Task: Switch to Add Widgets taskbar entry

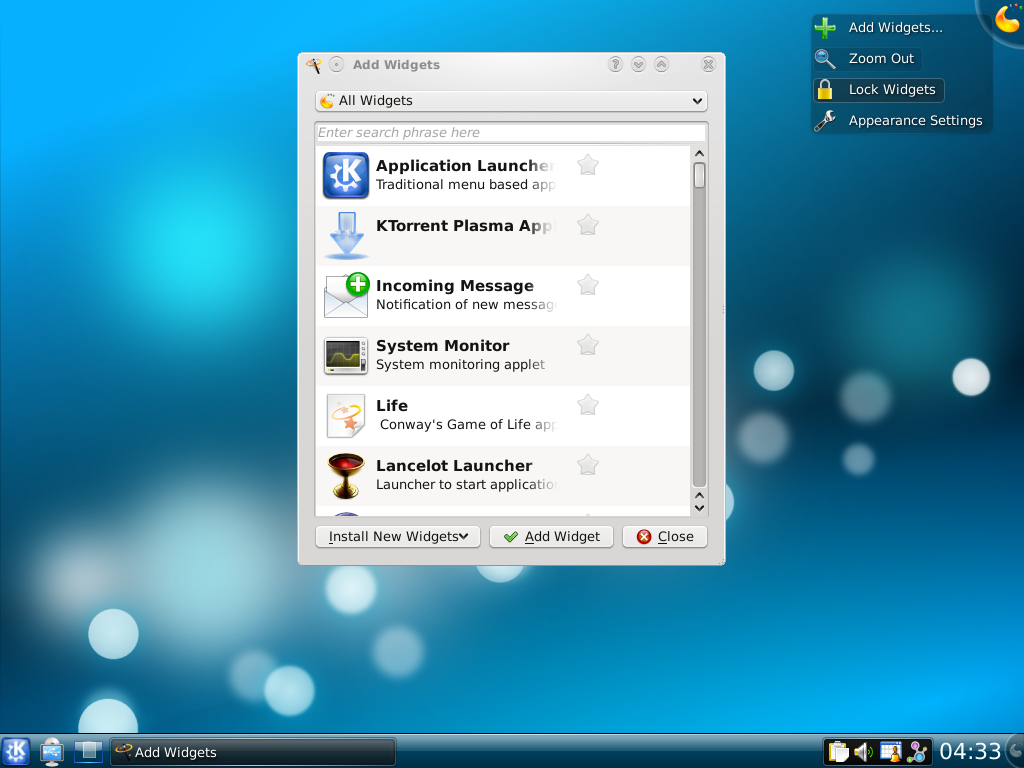Action: [253, 752]
